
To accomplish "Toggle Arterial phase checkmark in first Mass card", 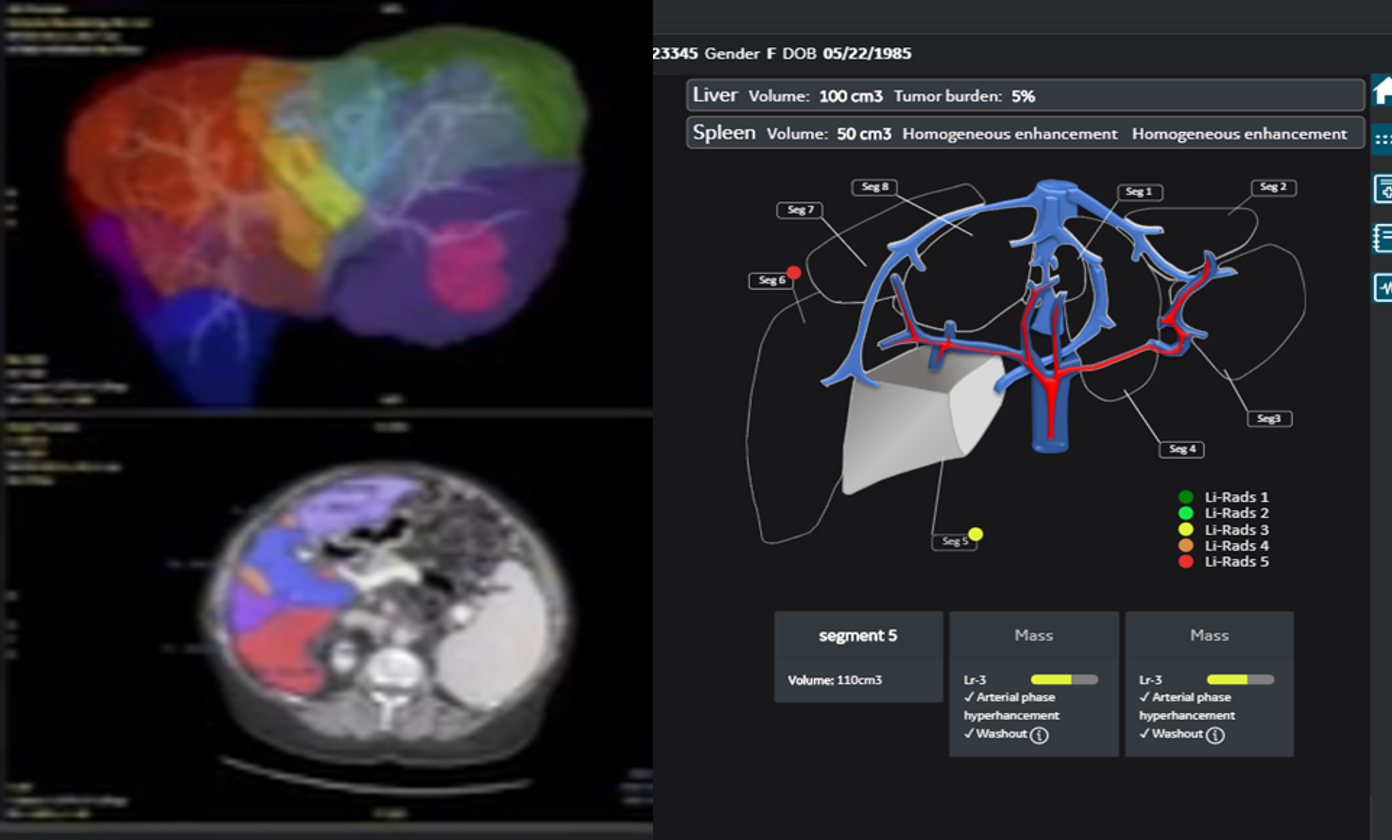I will 969,697.
